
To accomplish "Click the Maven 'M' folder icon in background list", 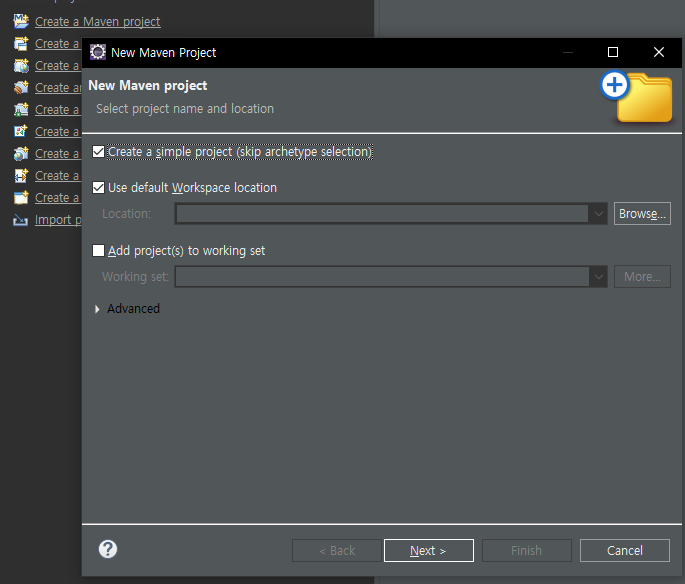I will click(x=21, y=21).
